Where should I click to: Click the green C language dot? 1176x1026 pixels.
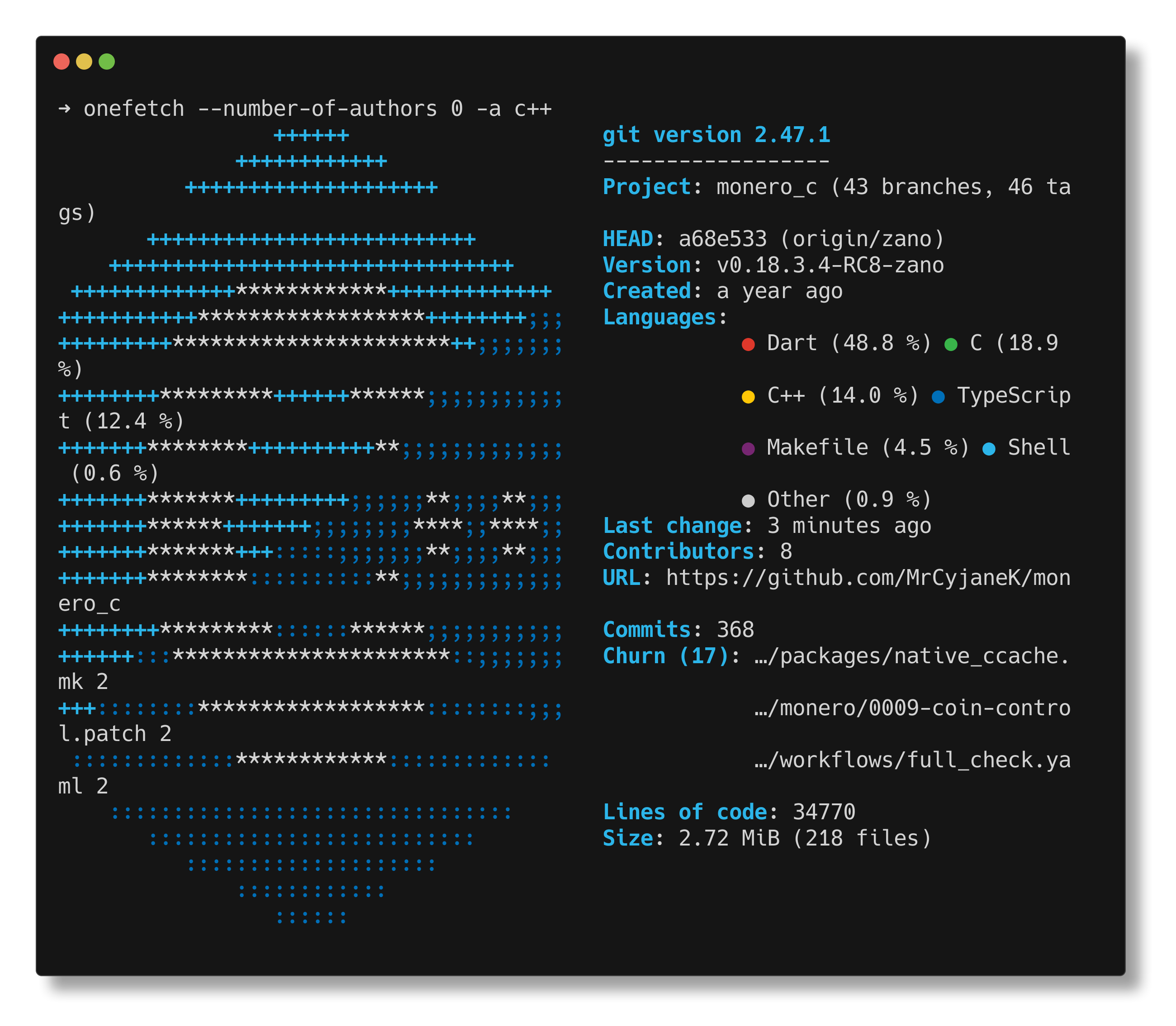pos(950,344)
